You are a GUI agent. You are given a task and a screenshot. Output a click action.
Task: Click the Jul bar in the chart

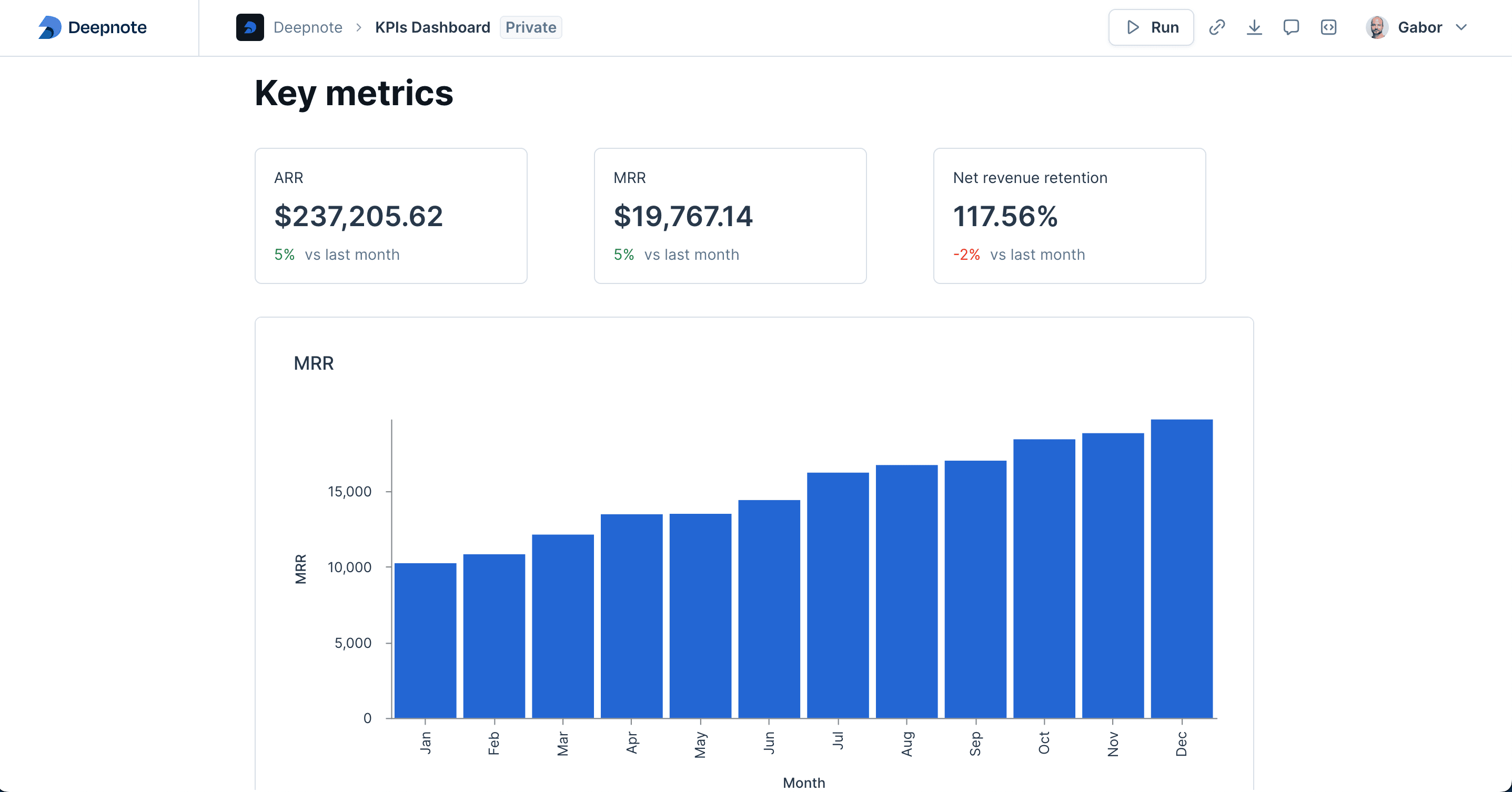tap(838, 595)
